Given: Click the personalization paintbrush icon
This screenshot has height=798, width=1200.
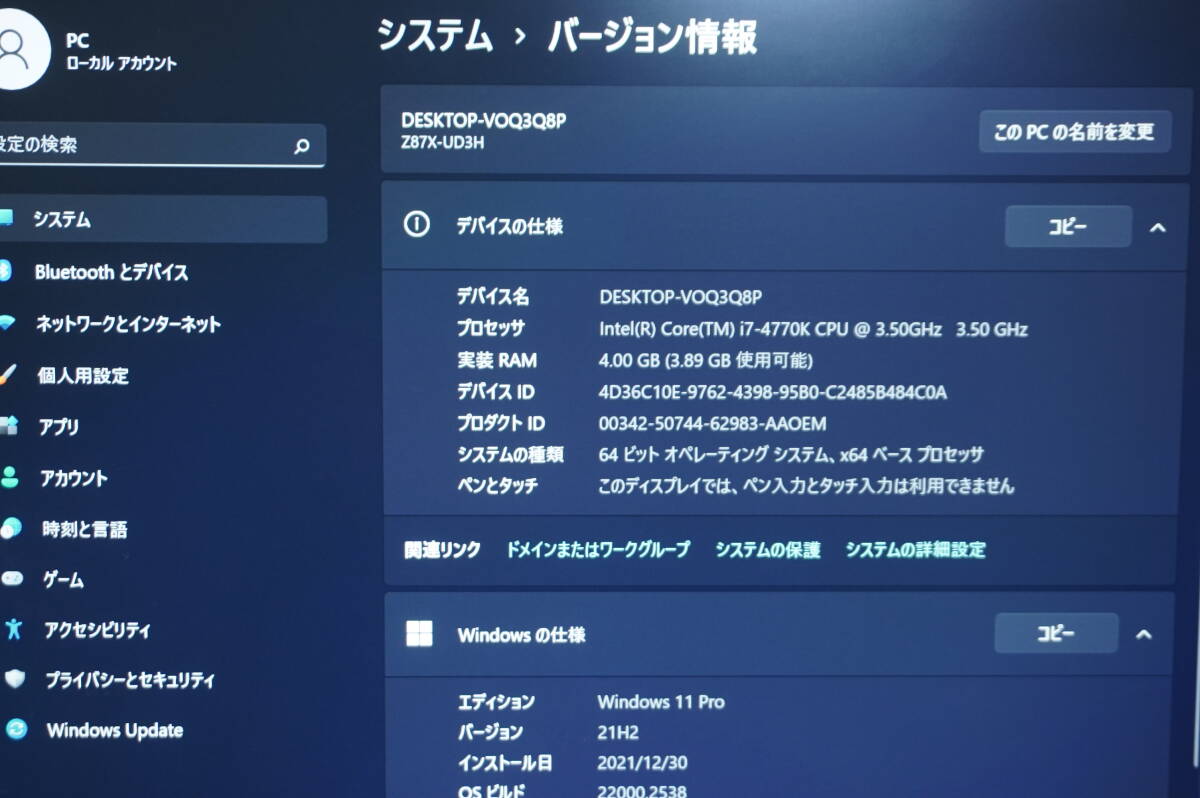Looking at the screenshot, I should coord(7,375).
